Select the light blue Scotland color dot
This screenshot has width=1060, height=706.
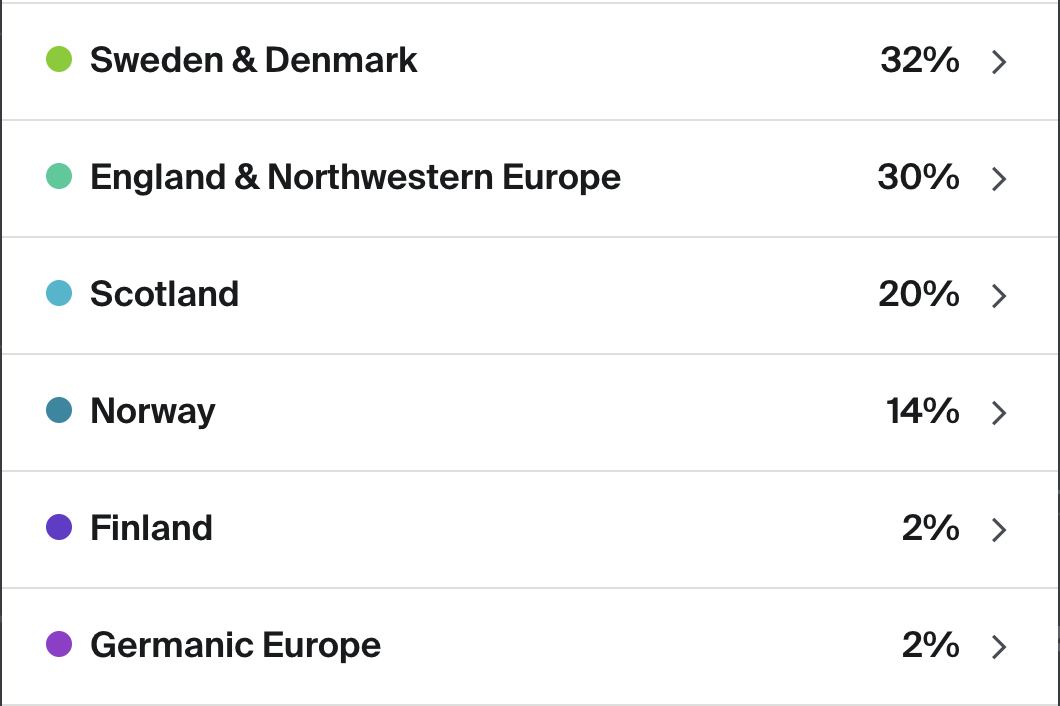(x=59, y=294)
